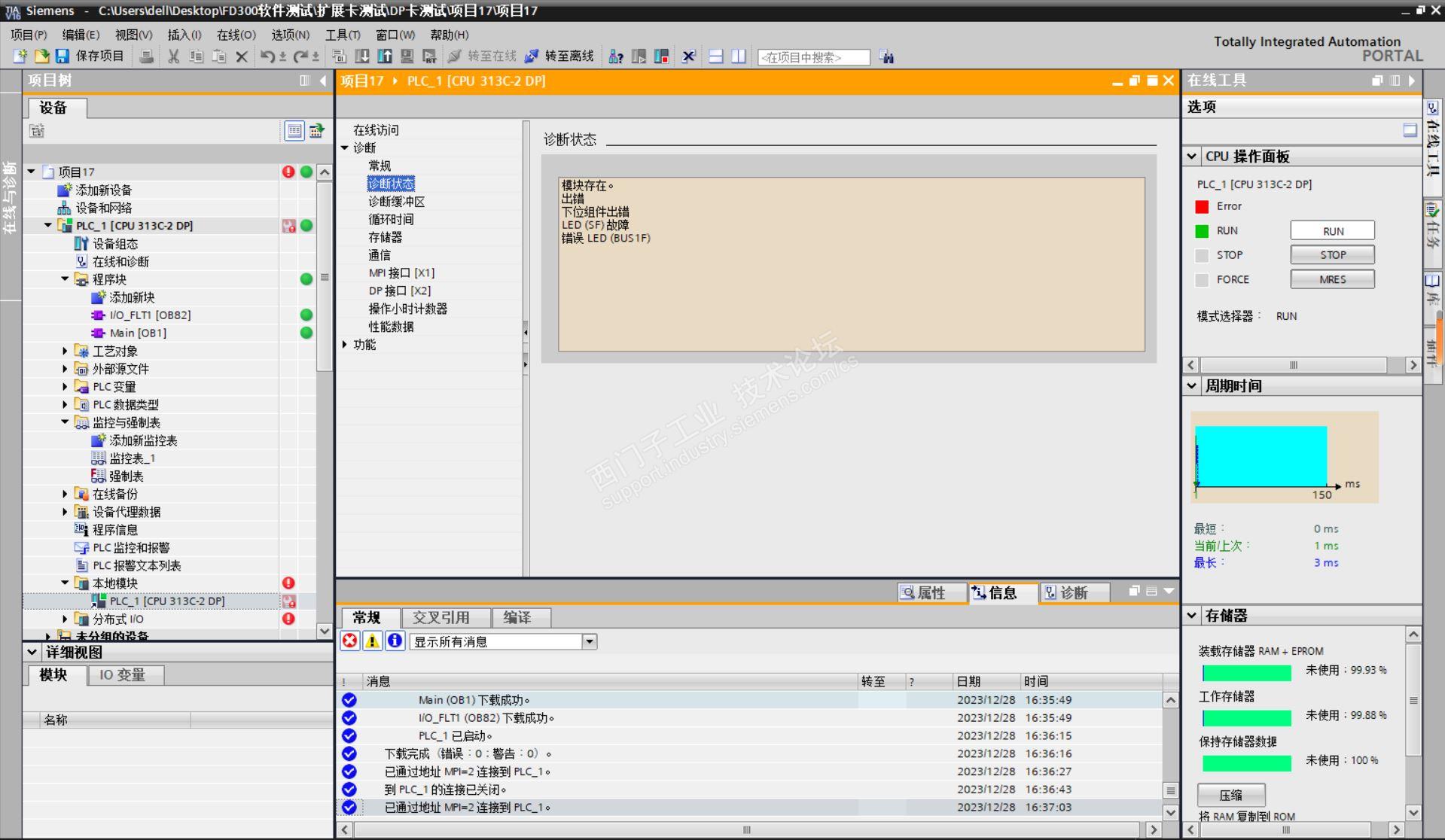Stop the CPU via red toolbar icon

tap(662, 56)
